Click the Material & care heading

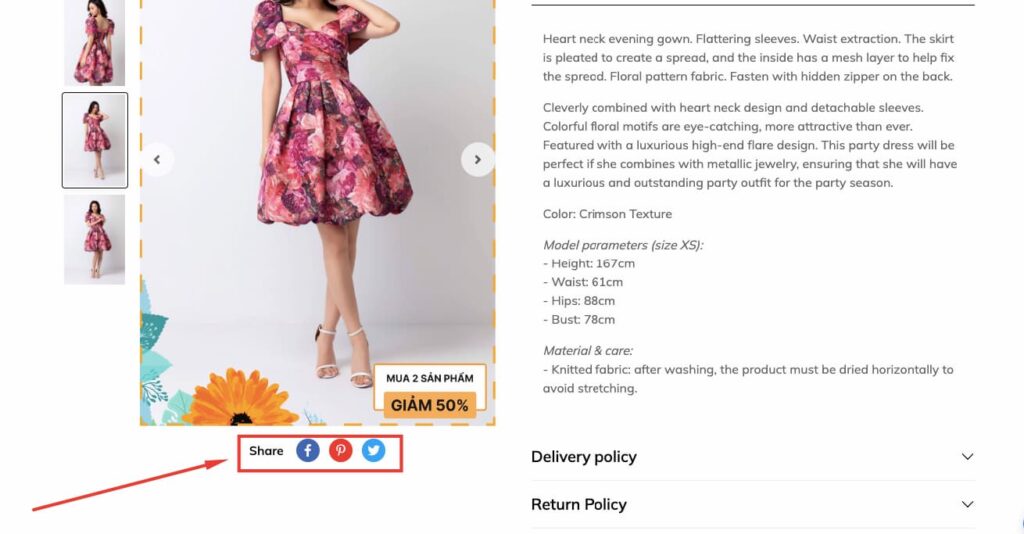(x=588, y=351)
